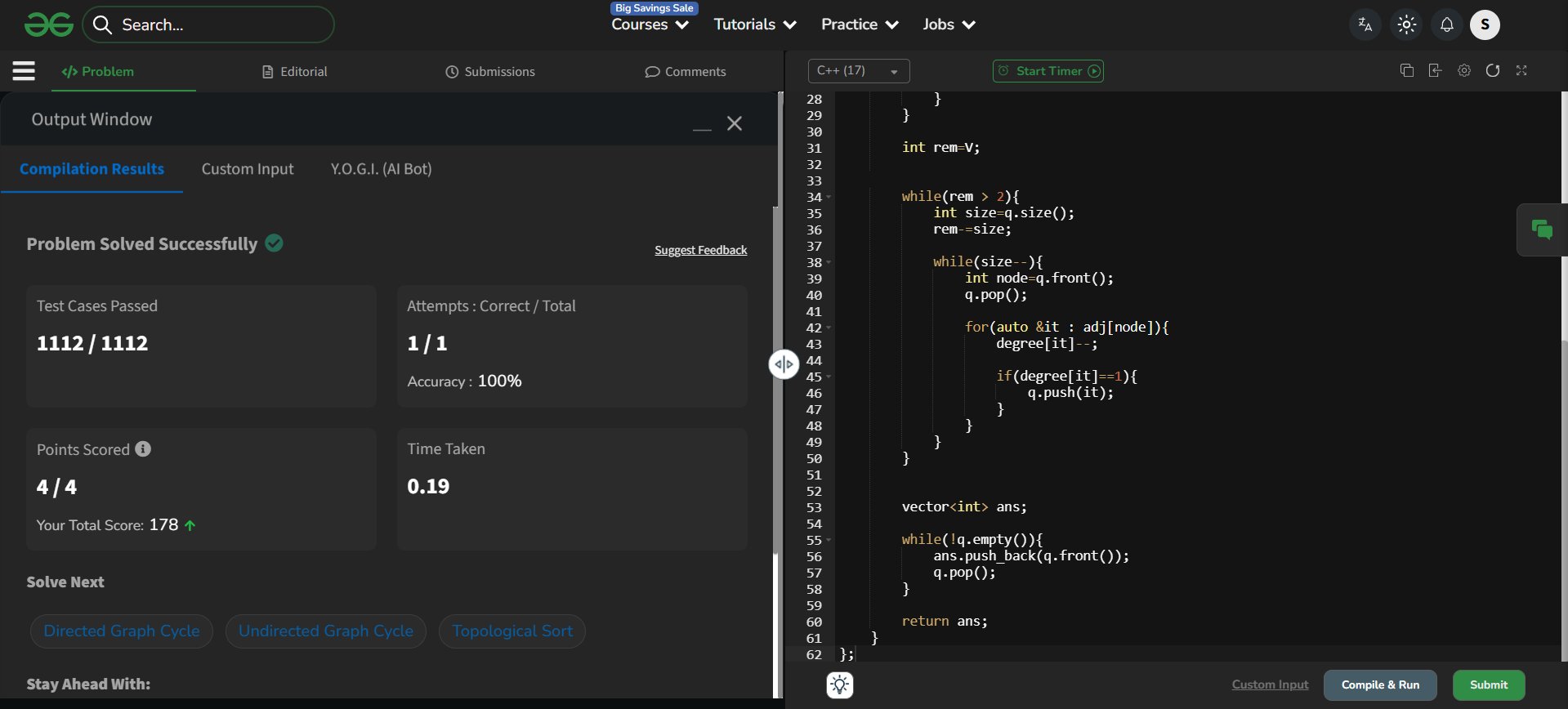Open editor settings gear icon
Image resolution: width=1568 pixels, height=709 pixels.
[1463, 70]
